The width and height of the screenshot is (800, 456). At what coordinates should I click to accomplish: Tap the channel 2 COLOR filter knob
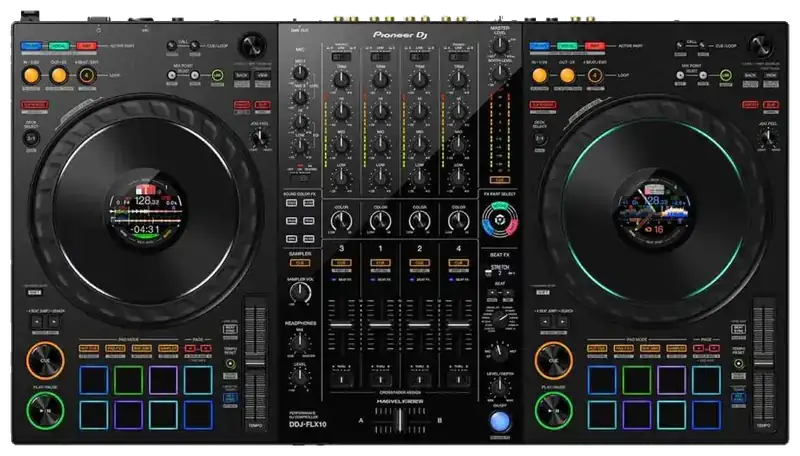(x=419, y=221)
